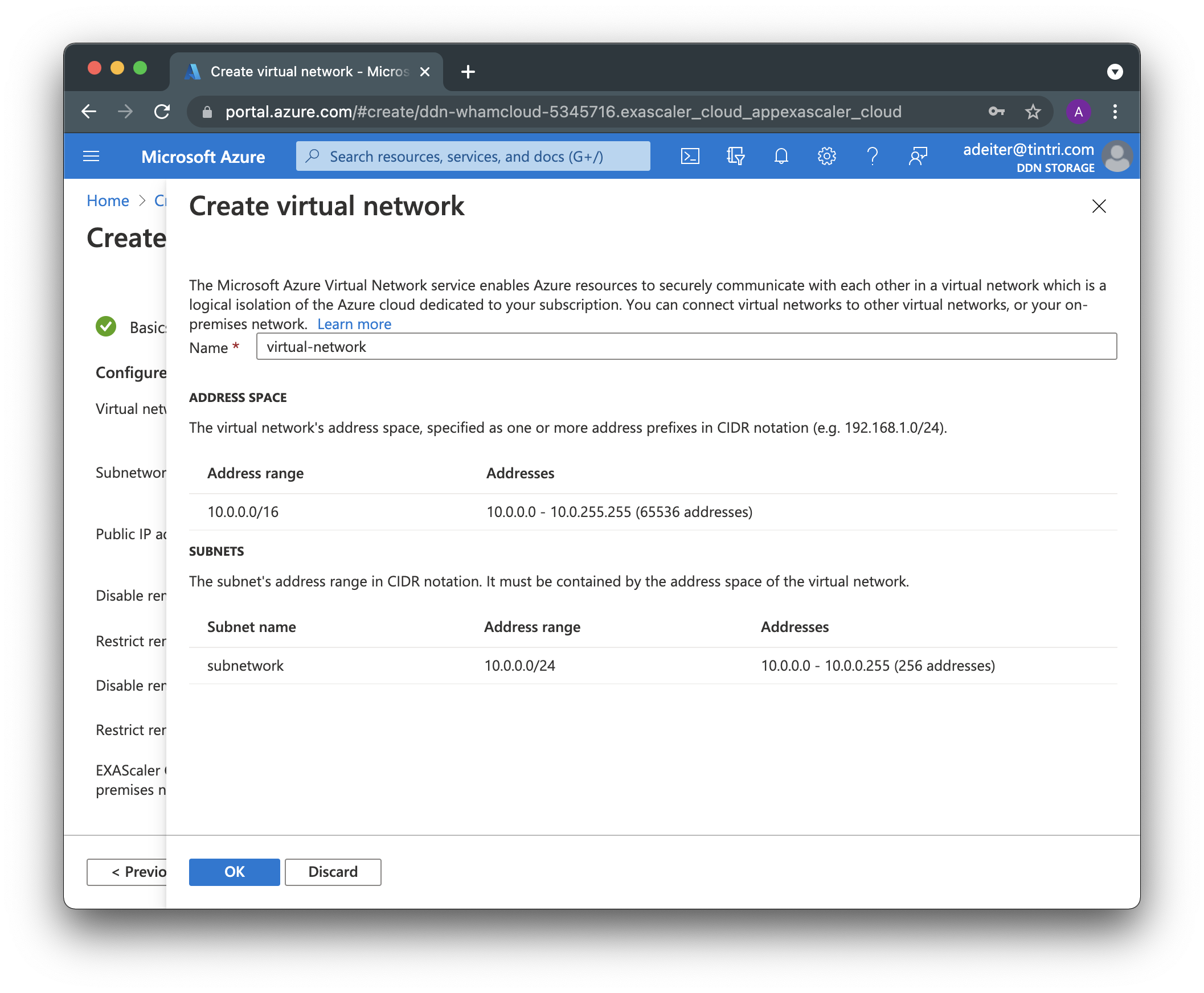
Task: Open Directories and subscriptions filter icon
Action: [x=735, y=156]
